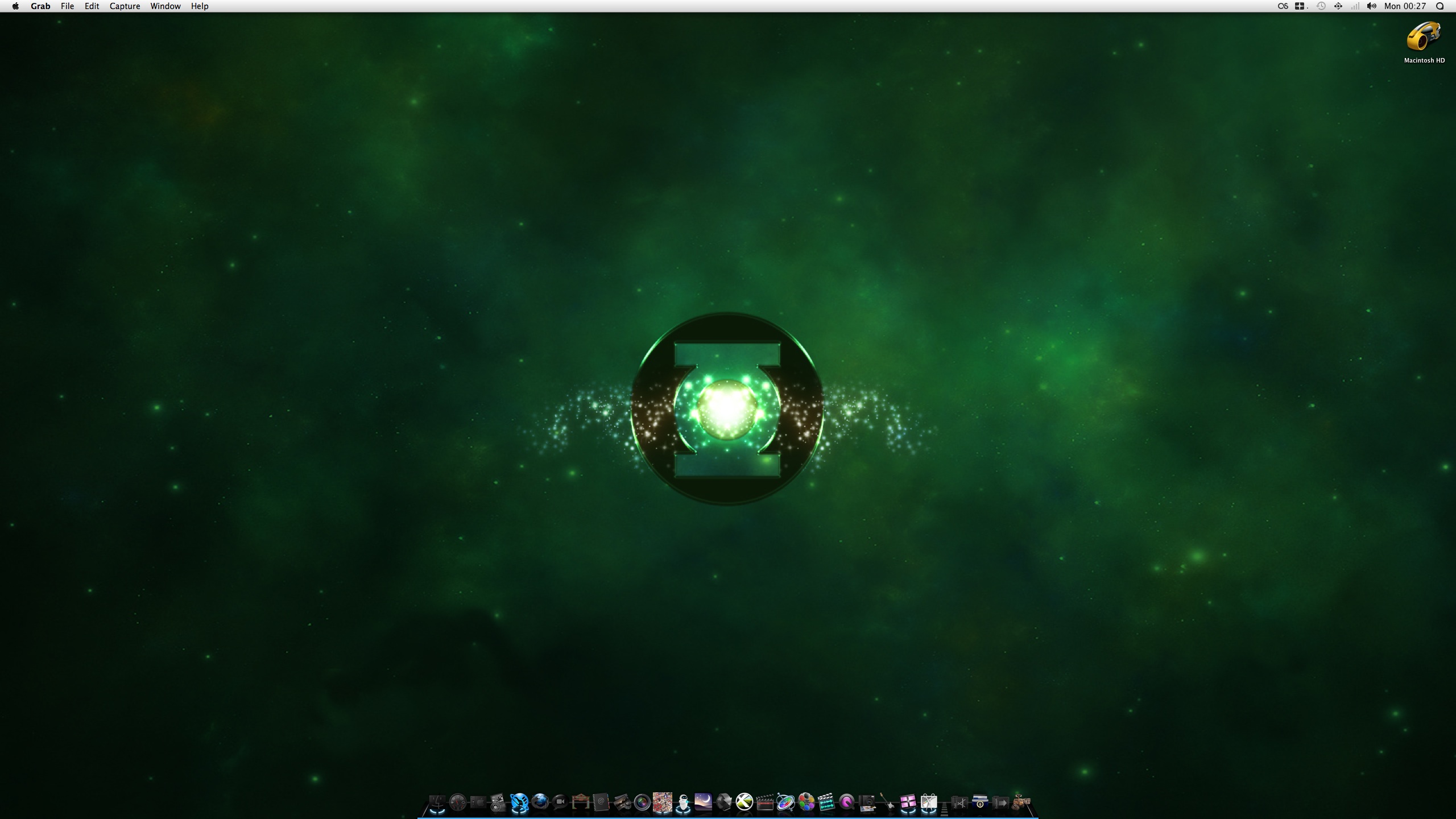This screenshot has height=819, width=1456.
Task: Click the Grab scissors icon in dock
Action: [929, 803]
